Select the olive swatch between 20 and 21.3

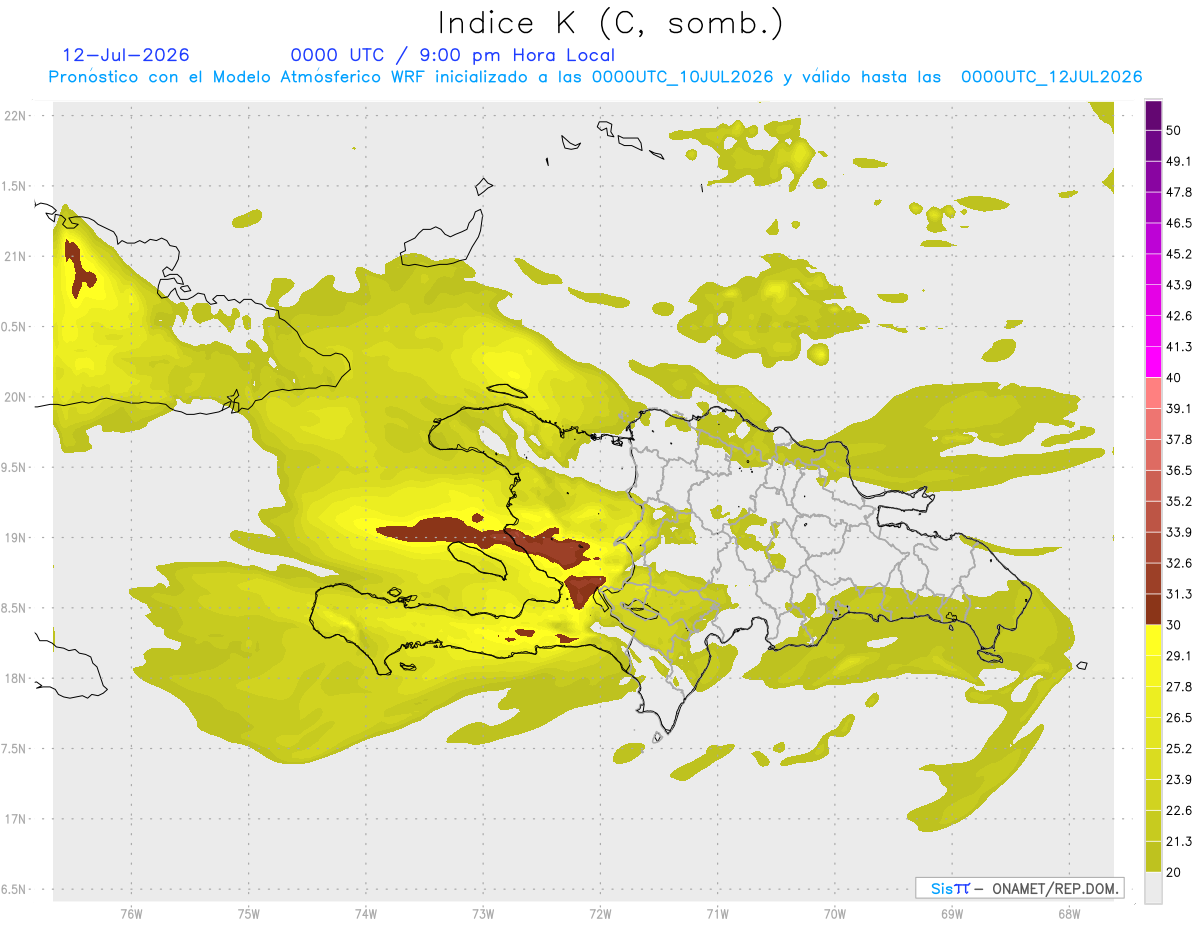[x=1154, y=857]
